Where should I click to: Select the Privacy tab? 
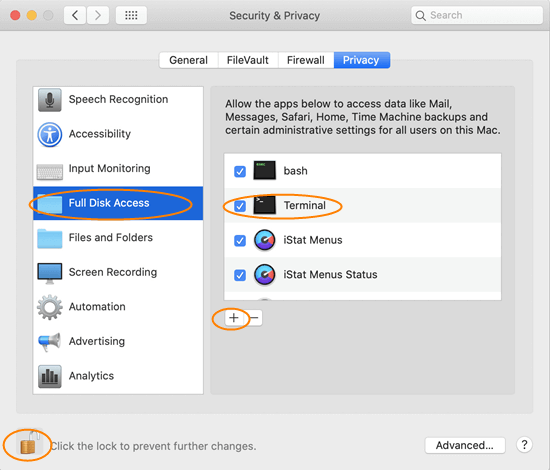pos(362,60)
